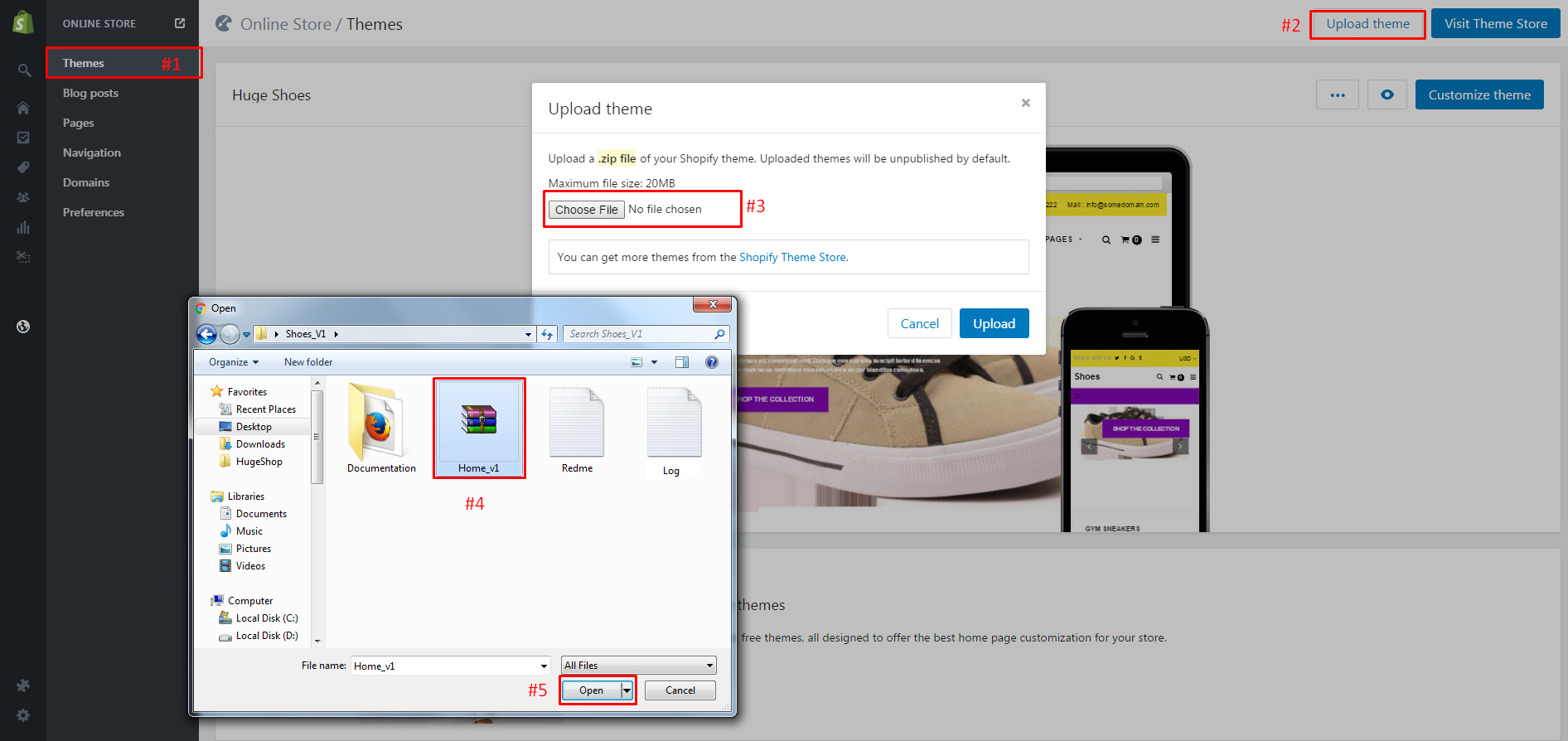
Task: Select Blog posts in the sidebar menu
Action: (90, 93)
